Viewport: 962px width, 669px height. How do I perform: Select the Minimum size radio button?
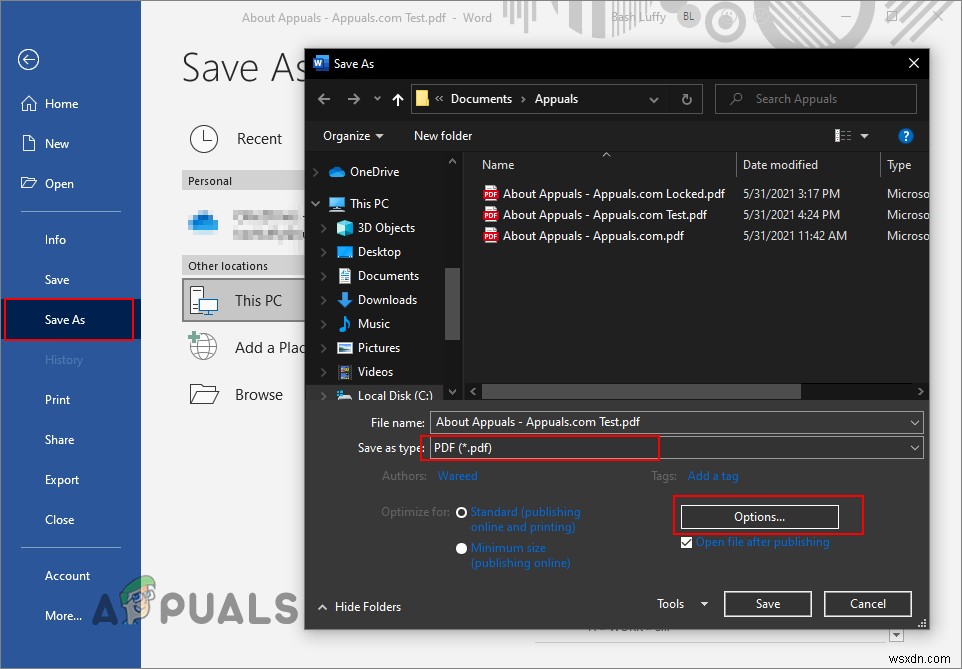click(x=461, y=549)
